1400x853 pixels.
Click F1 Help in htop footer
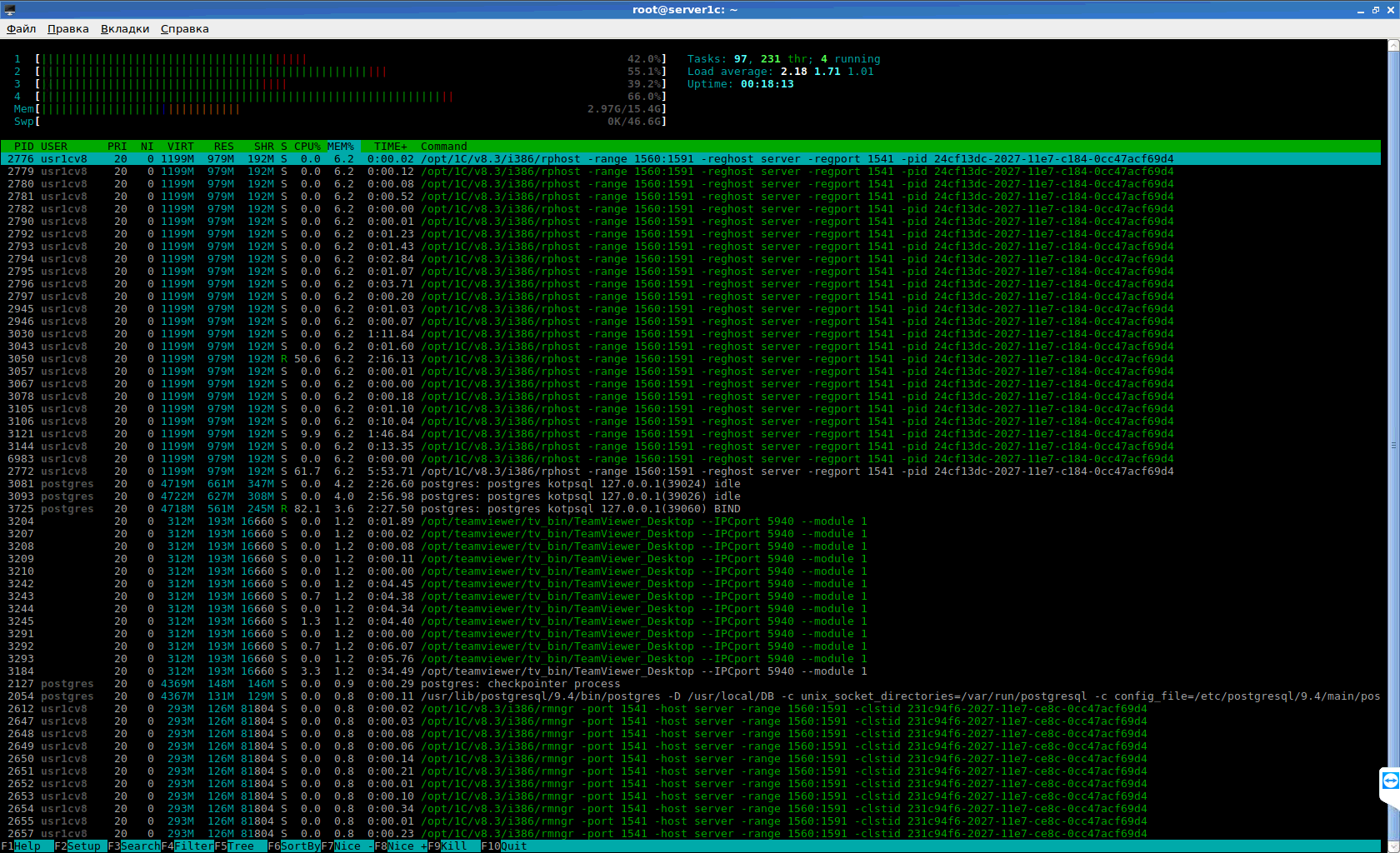tap(27, 846)
